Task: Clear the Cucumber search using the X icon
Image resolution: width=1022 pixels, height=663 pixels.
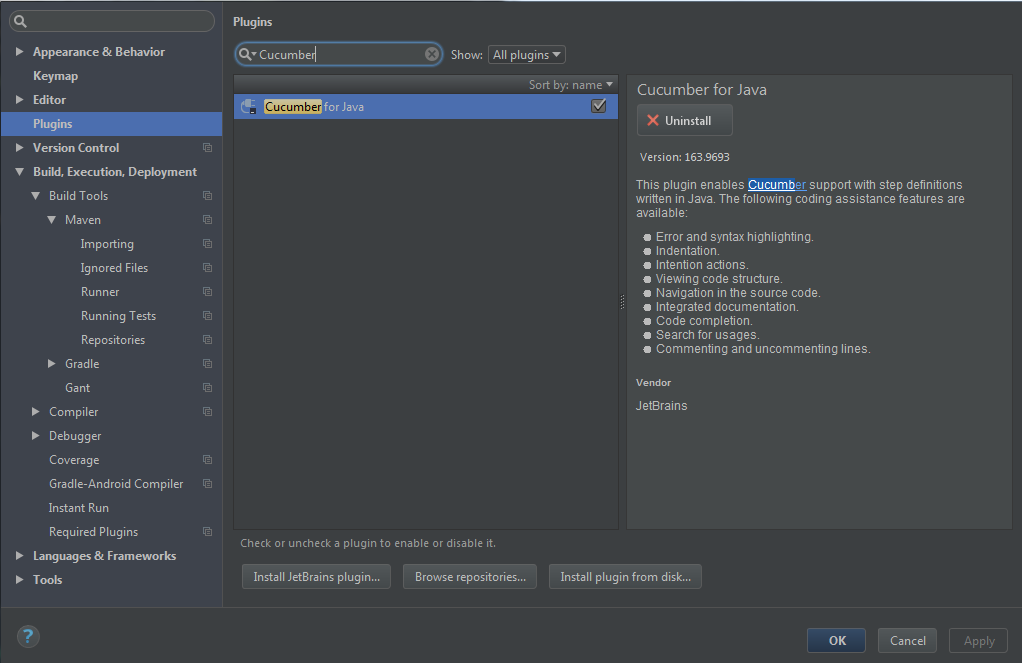Action: click(431, 54)
